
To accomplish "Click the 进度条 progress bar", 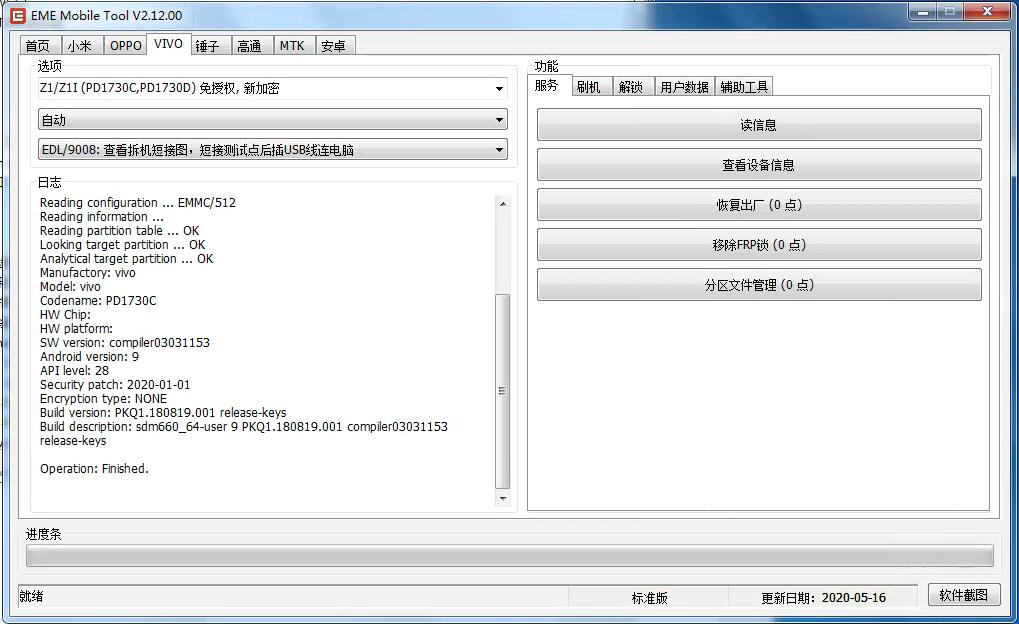I will (x=510, y=556).
